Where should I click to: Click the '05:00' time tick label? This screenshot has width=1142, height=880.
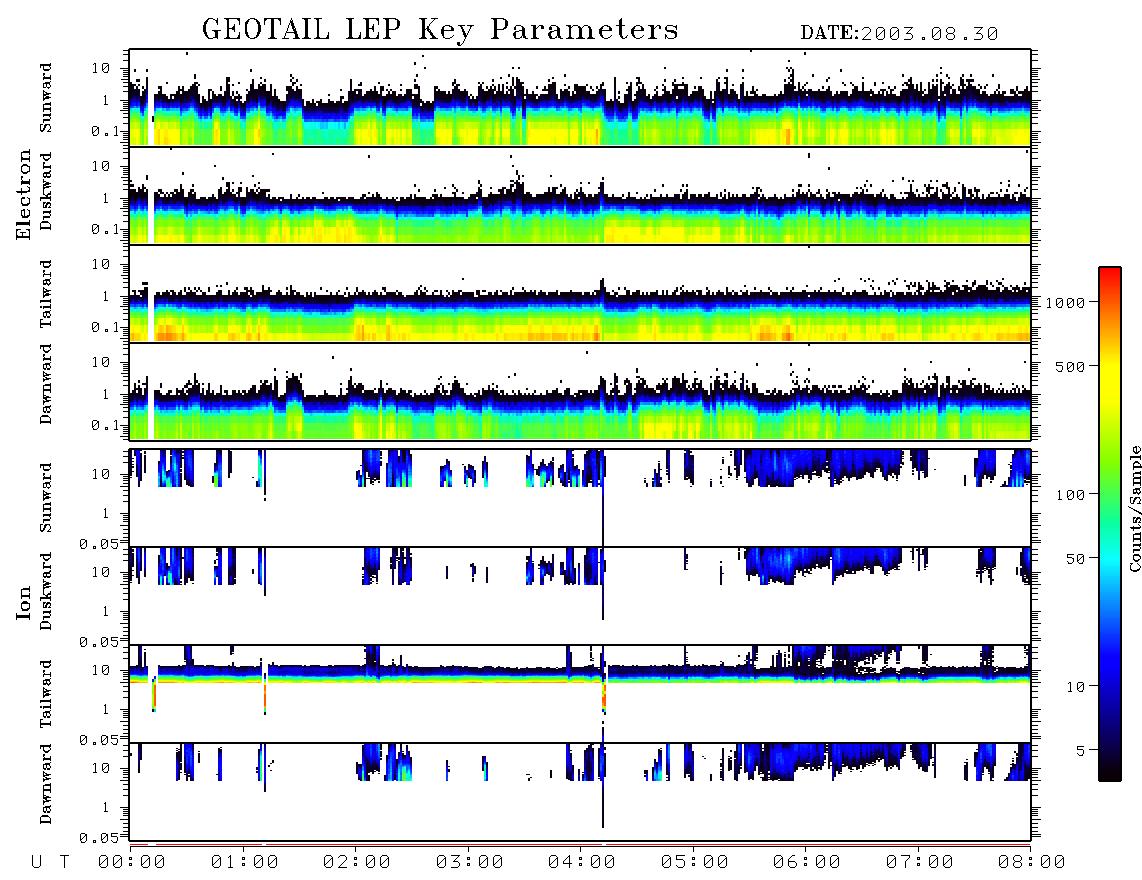pyautogui.click(x=695, y=863)
